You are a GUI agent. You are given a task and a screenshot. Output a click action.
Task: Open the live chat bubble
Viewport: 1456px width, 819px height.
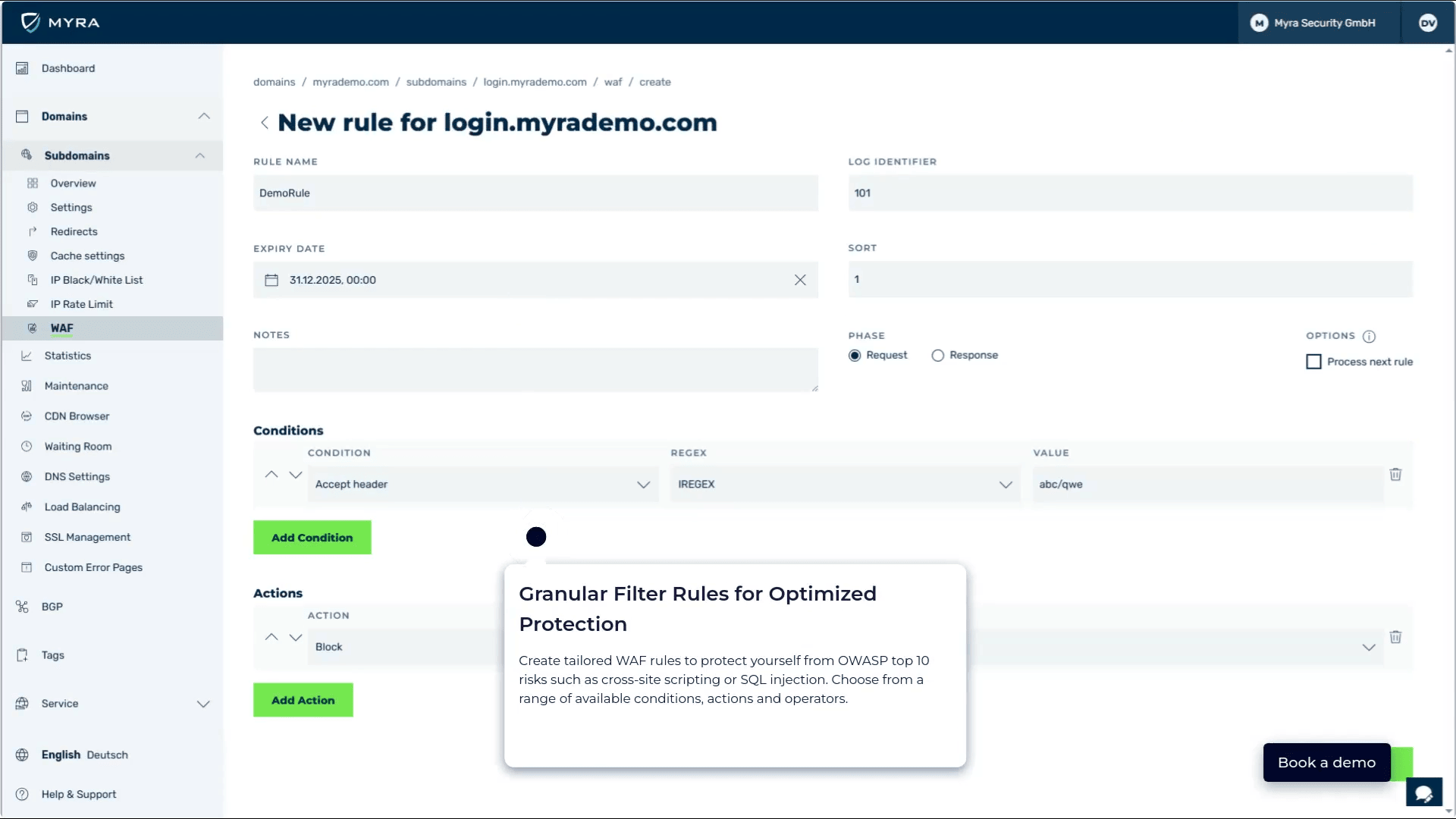tap(1425, 792)
